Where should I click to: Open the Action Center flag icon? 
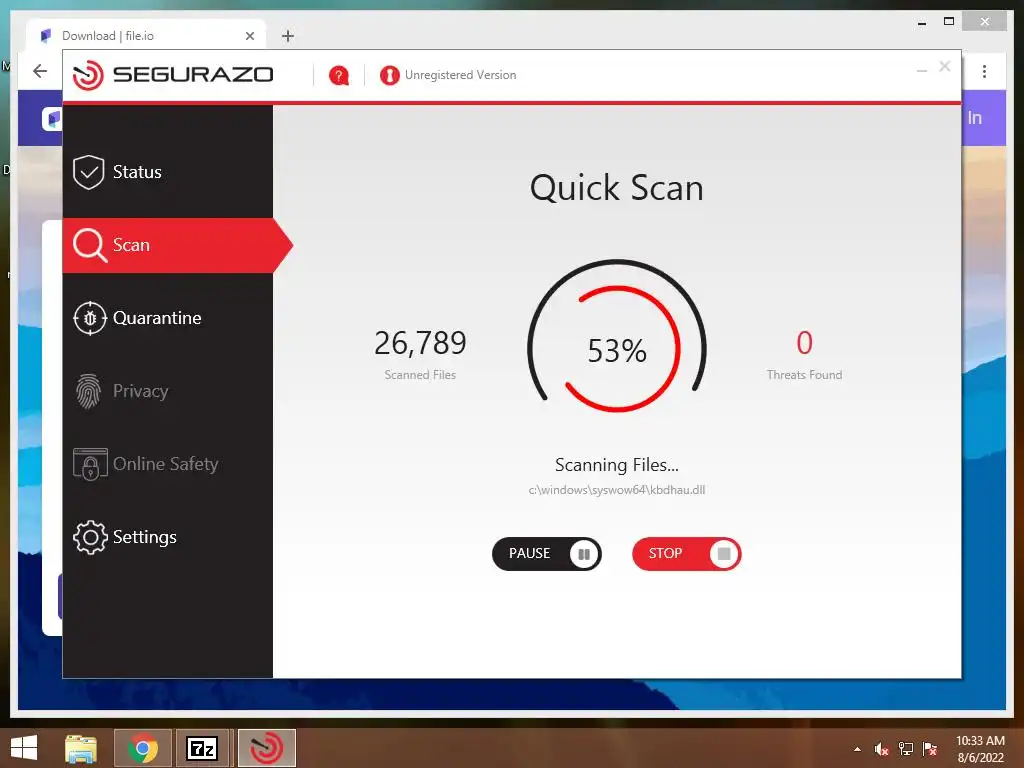point(930,749)
